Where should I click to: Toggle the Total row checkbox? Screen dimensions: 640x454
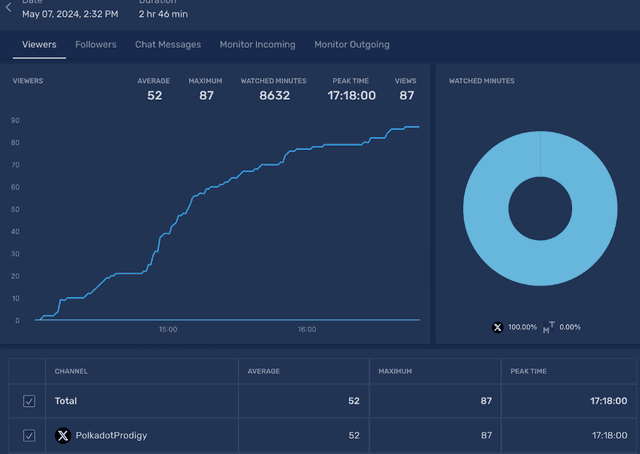coord(29,401)
